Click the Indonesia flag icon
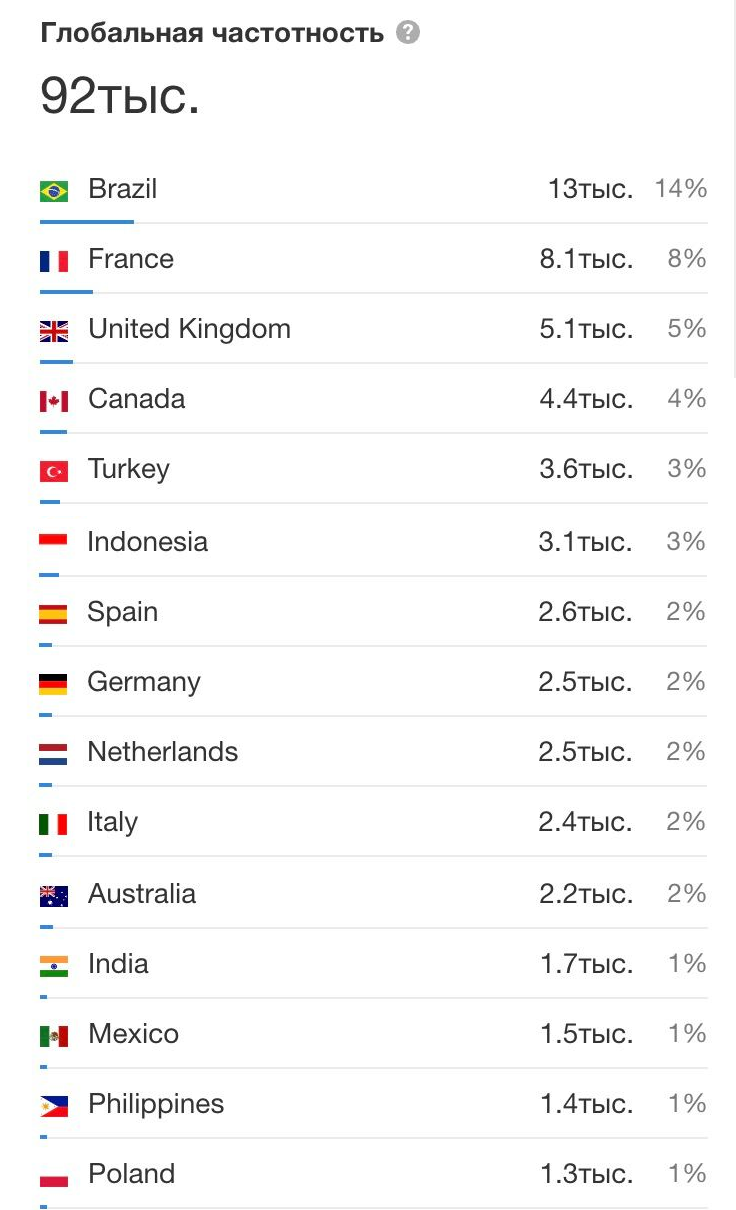Image resolution: width=736 pixels, height=1210 pixels. click(53, 541)
